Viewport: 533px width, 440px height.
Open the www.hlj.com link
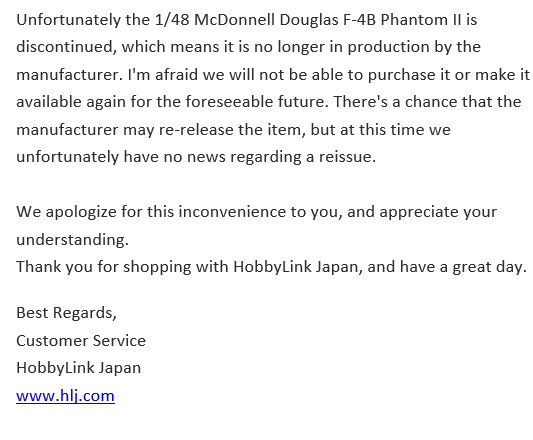coord(65,396)
